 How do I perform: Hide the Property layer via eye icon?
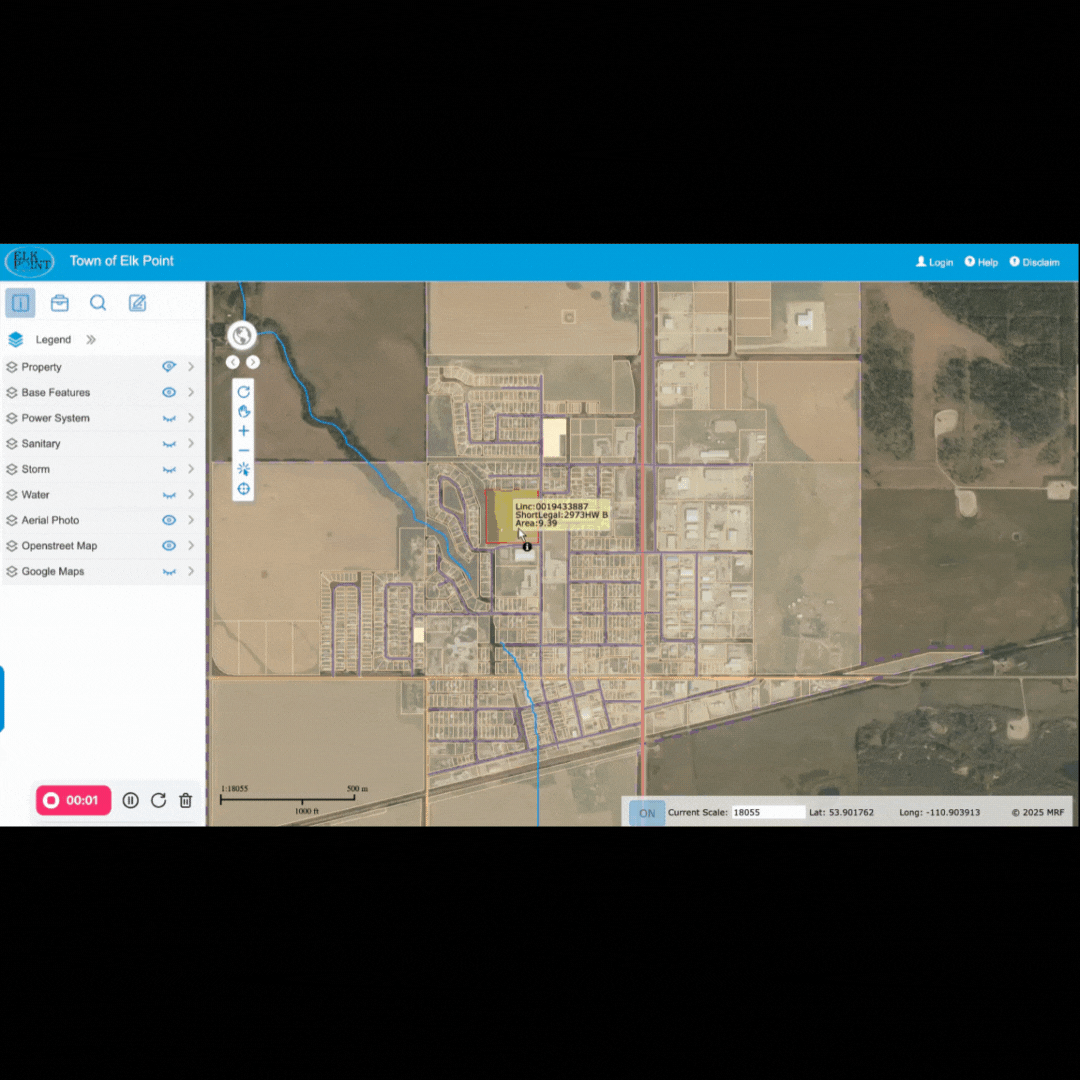[x=169, y=367]
